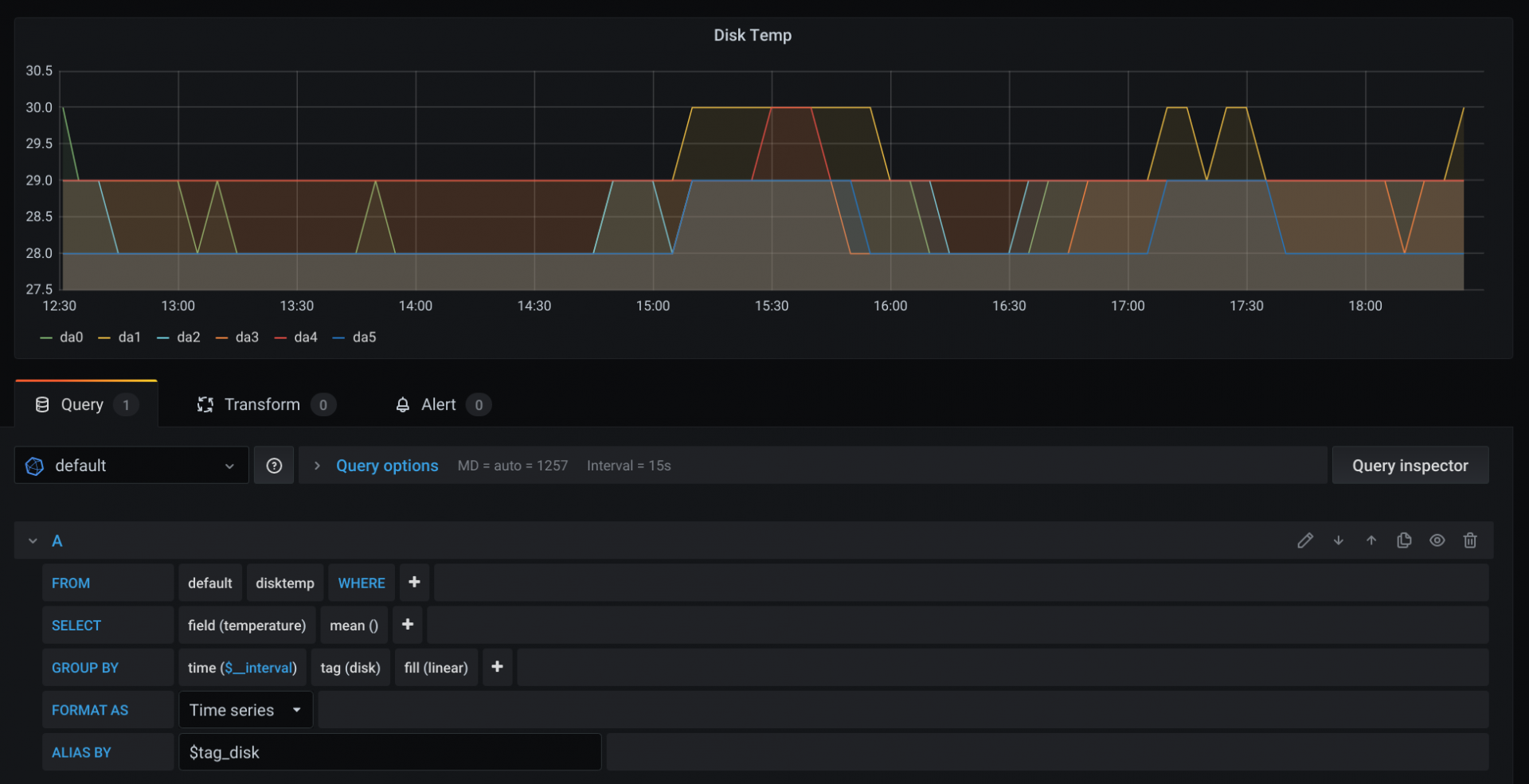Open the datasource help via the question mark icon
Image resolution: width=1529 pixels, height=784 pixels.
[x=273, y=465]
